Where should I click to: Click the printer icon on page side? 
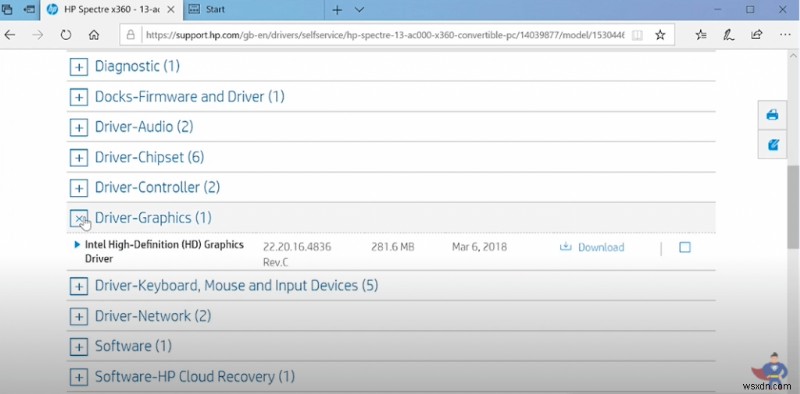point(772,114)
